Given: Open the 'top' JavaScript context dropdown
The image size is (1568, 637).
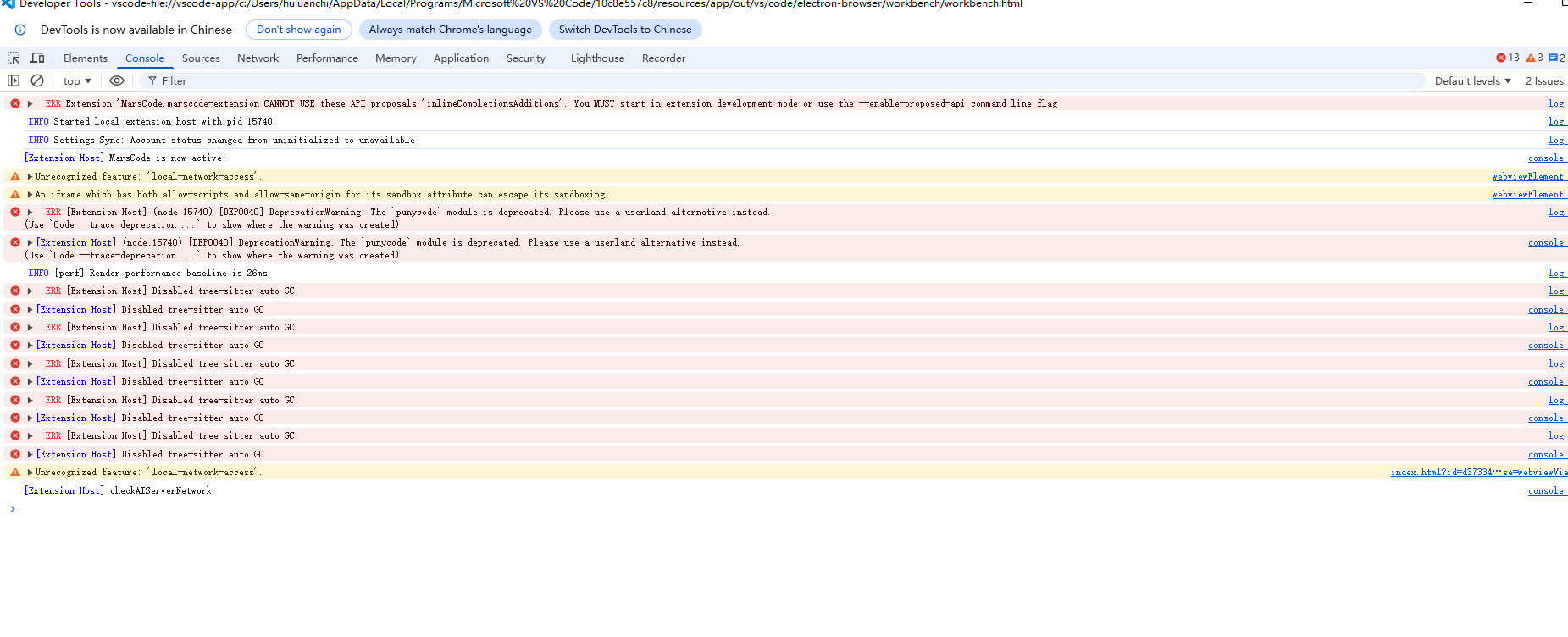Looking at the screenshot, I should [x=77, y=80].
